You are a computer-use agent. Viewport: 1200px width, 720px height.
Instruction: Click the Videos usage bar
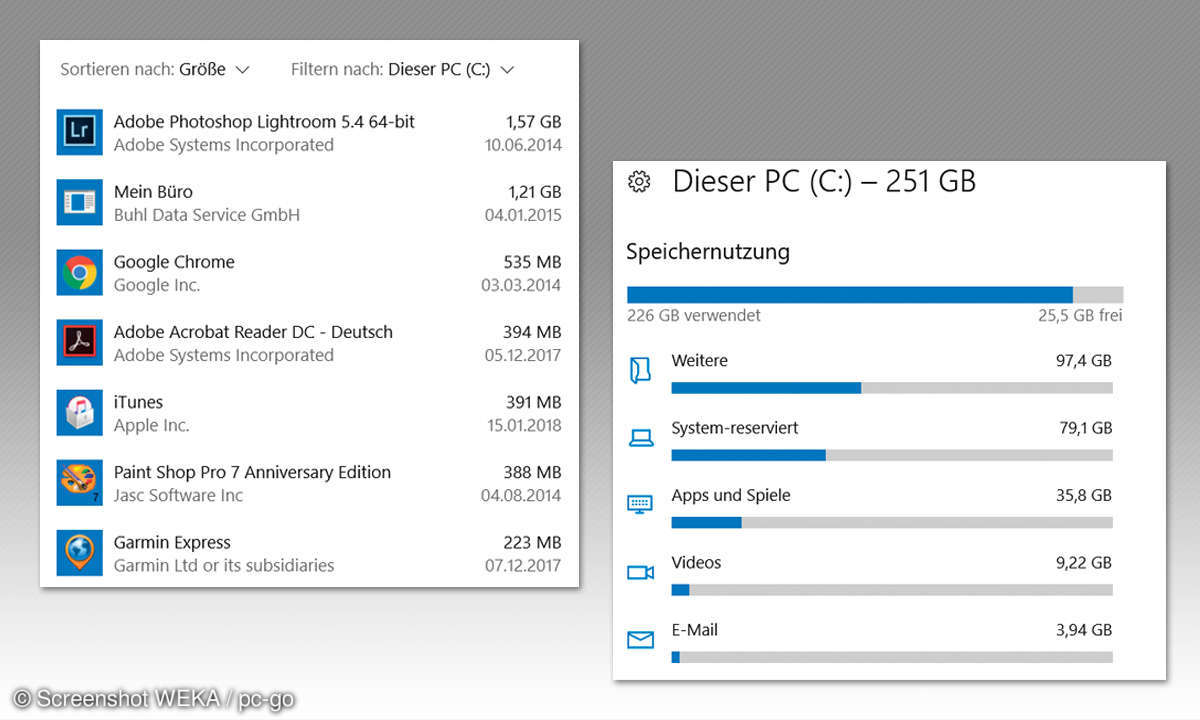coord(892,590)
